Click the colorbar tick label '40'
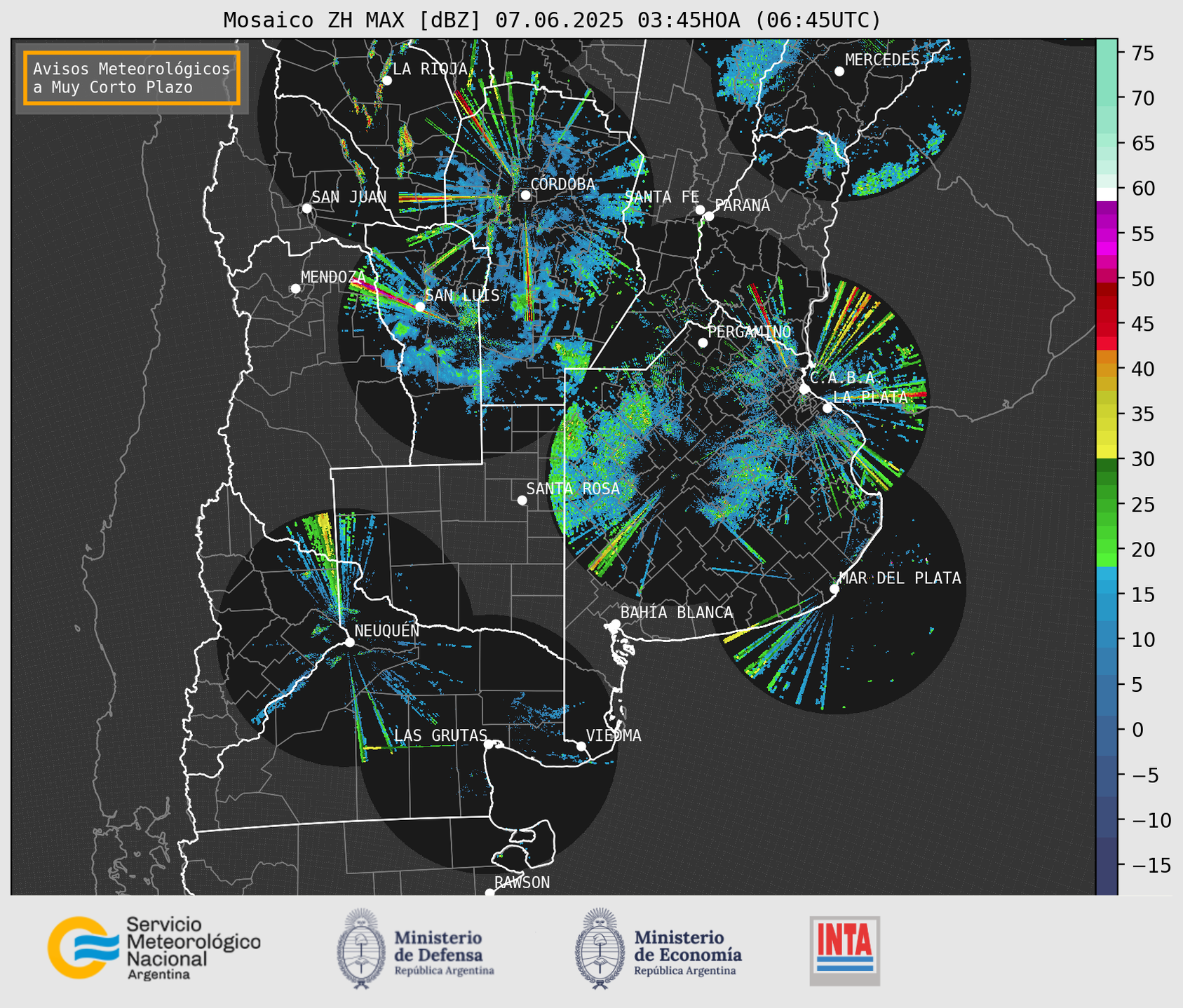 tap(1143, 369)
